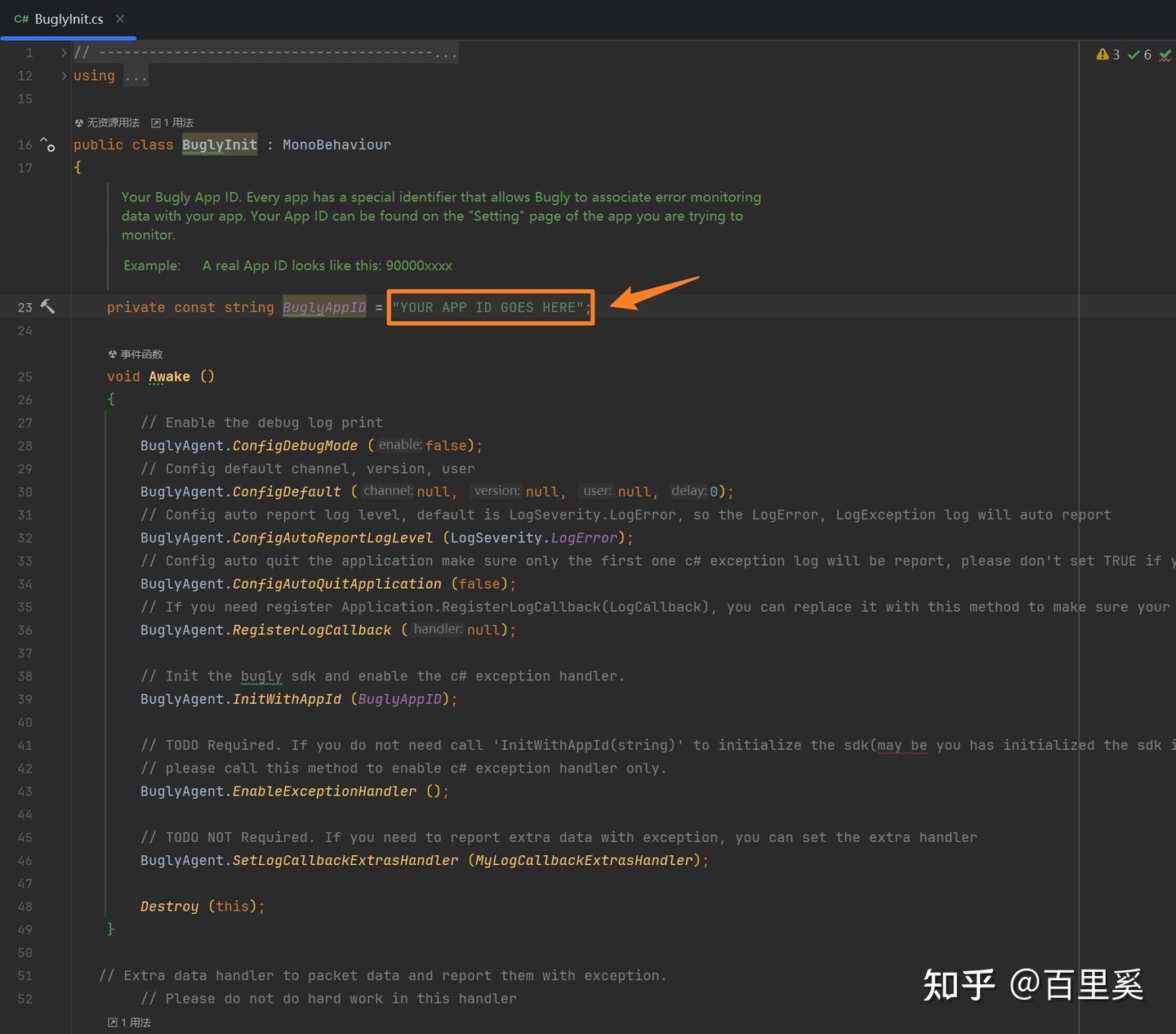The height and width of the screenshot is (1034, 1176).
Task: Expand the folded header comment on line 1
Action: pos(64,53)
